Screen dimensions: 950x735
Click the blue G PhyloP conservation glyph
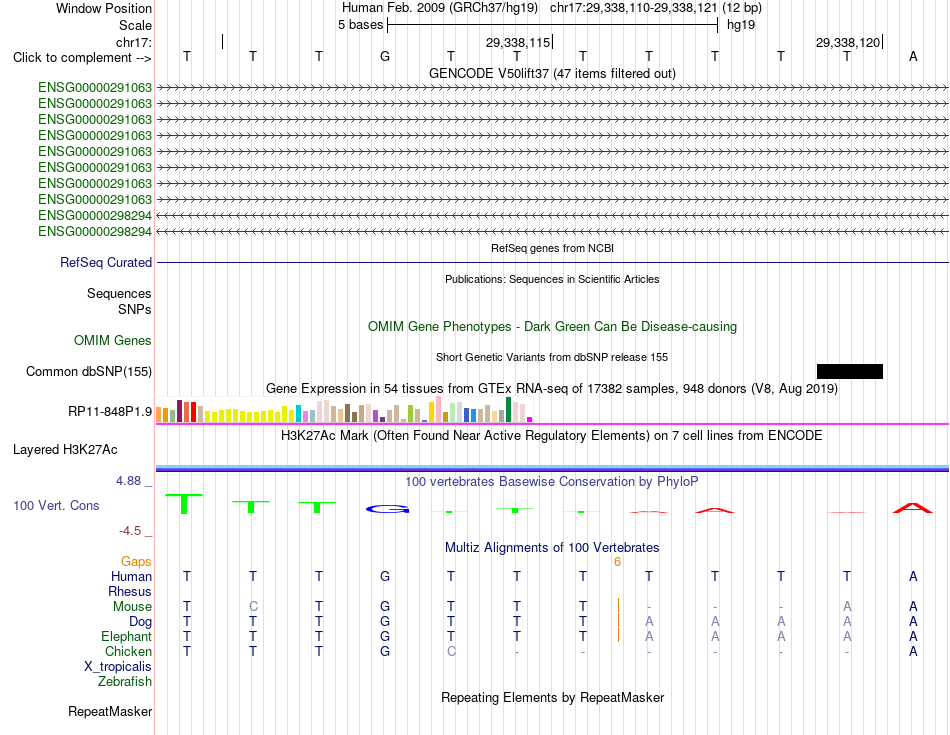point(388,510)
